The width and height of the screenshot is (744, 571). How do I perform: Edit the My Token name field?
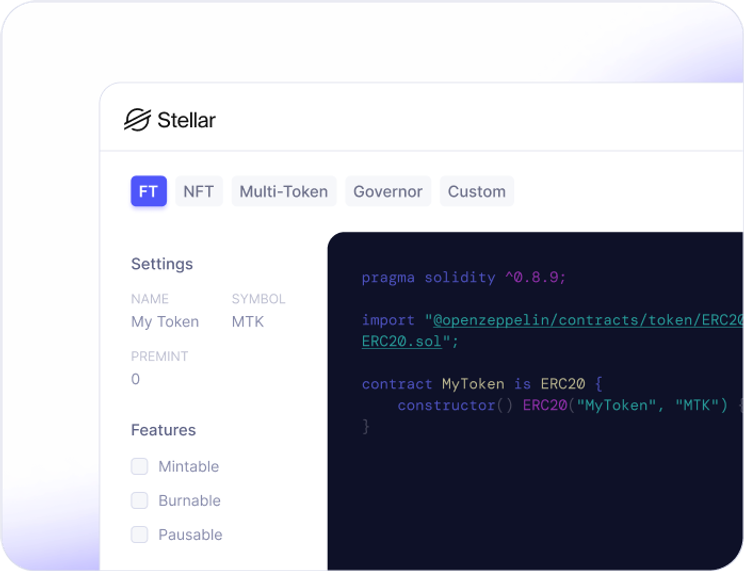tap(165, 322)
